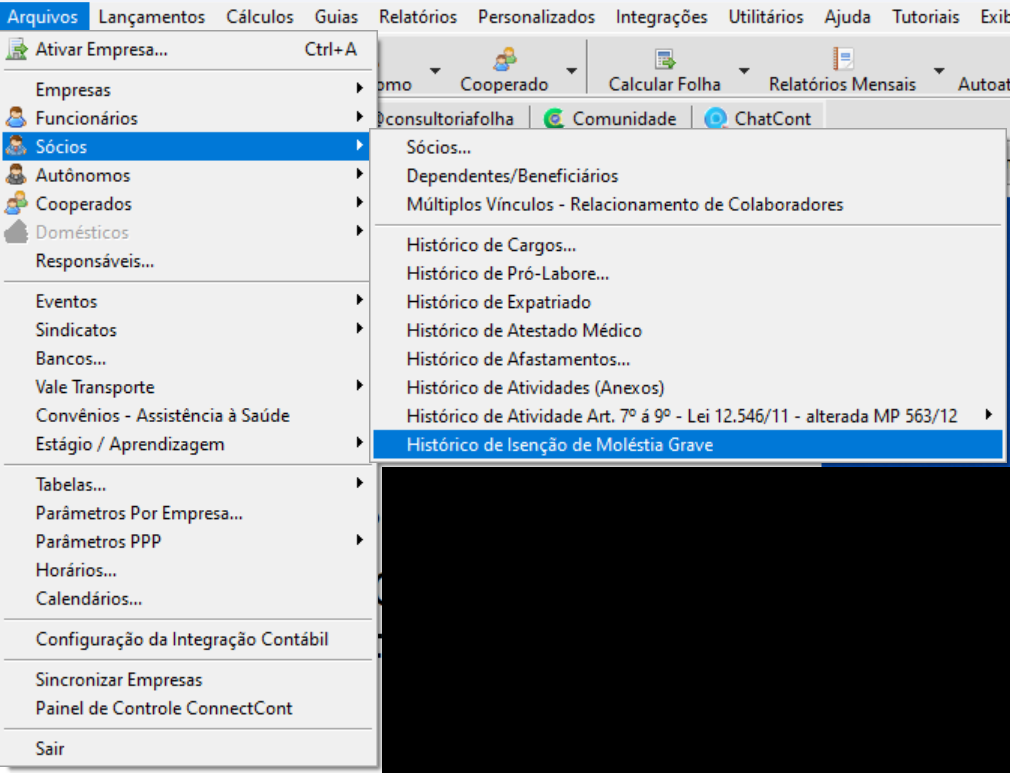Open the Tutoriais menu
The height and width of the screenshot is (773, 1010).
926,16
